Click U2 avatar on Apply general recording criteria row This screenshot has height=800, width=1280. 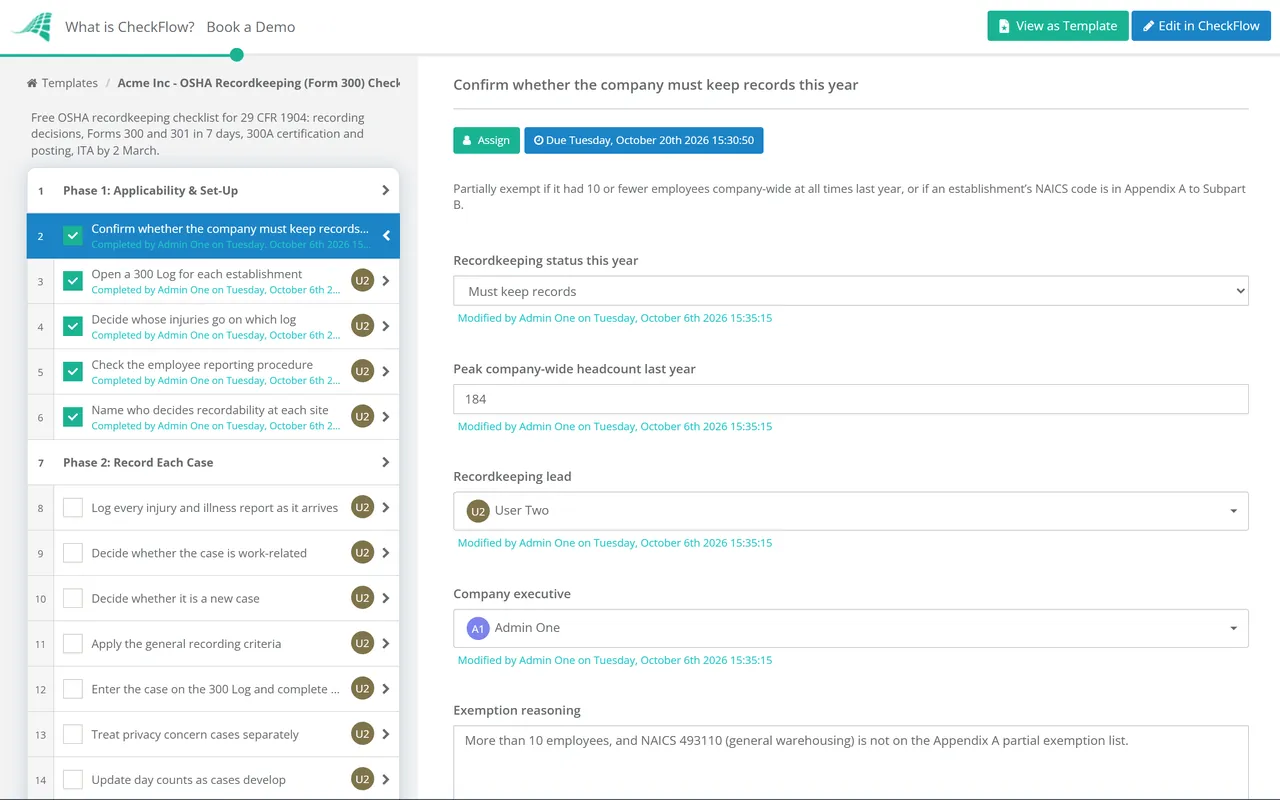[x=362, y=643]
